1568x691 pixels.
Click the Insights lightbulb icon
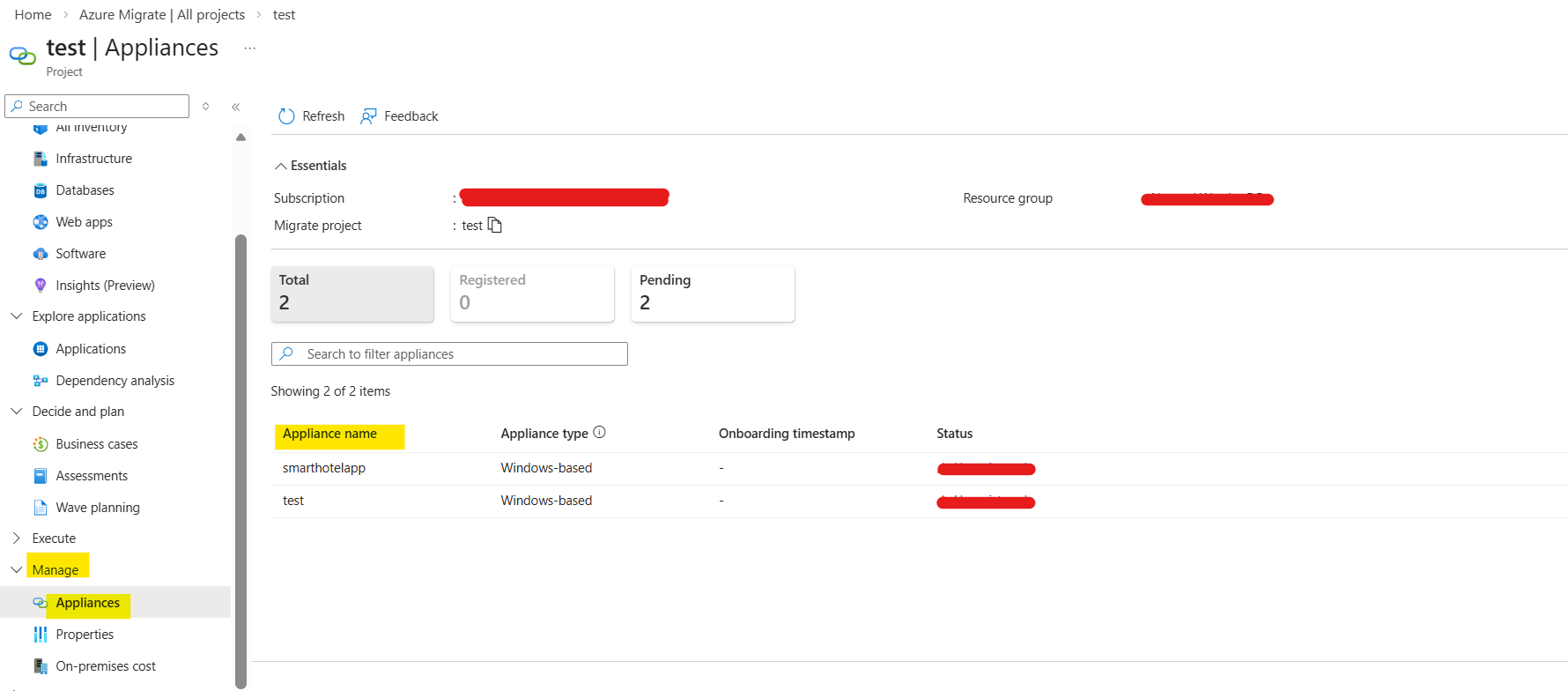pos(41,286)
